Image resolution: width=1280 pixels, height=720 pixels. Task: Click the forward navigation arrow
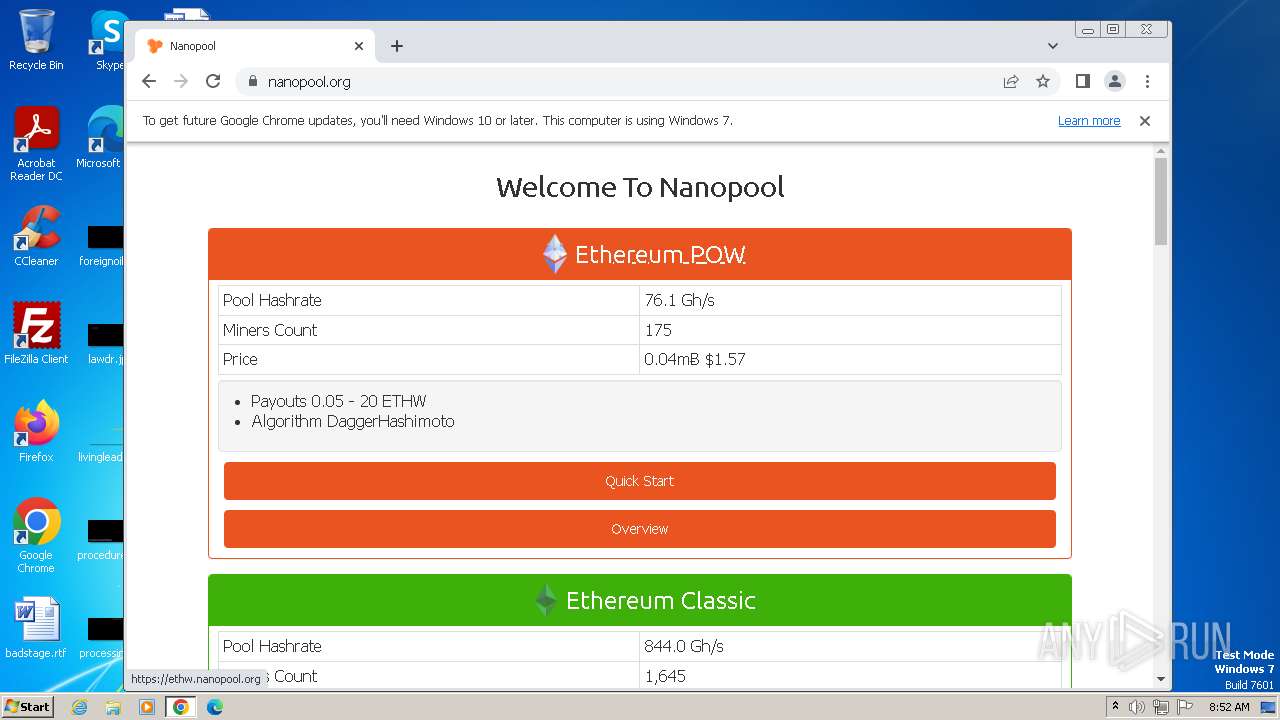click(x=181, y=82)
